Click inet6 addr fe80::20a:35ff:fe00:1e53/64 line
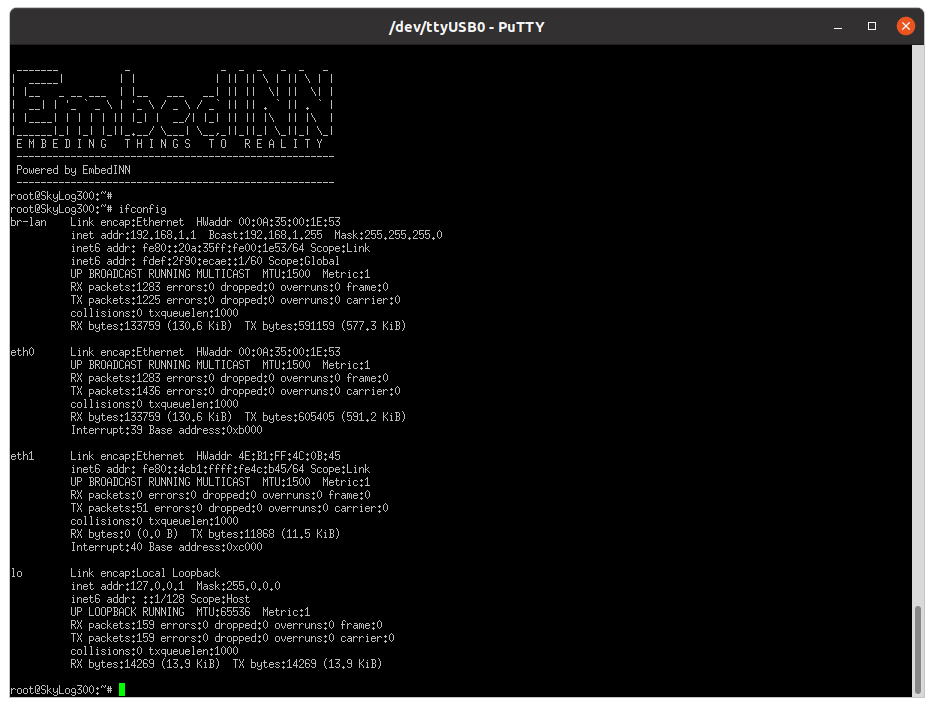934x707 pixels. pyautogui.click(x=220, y=248)
